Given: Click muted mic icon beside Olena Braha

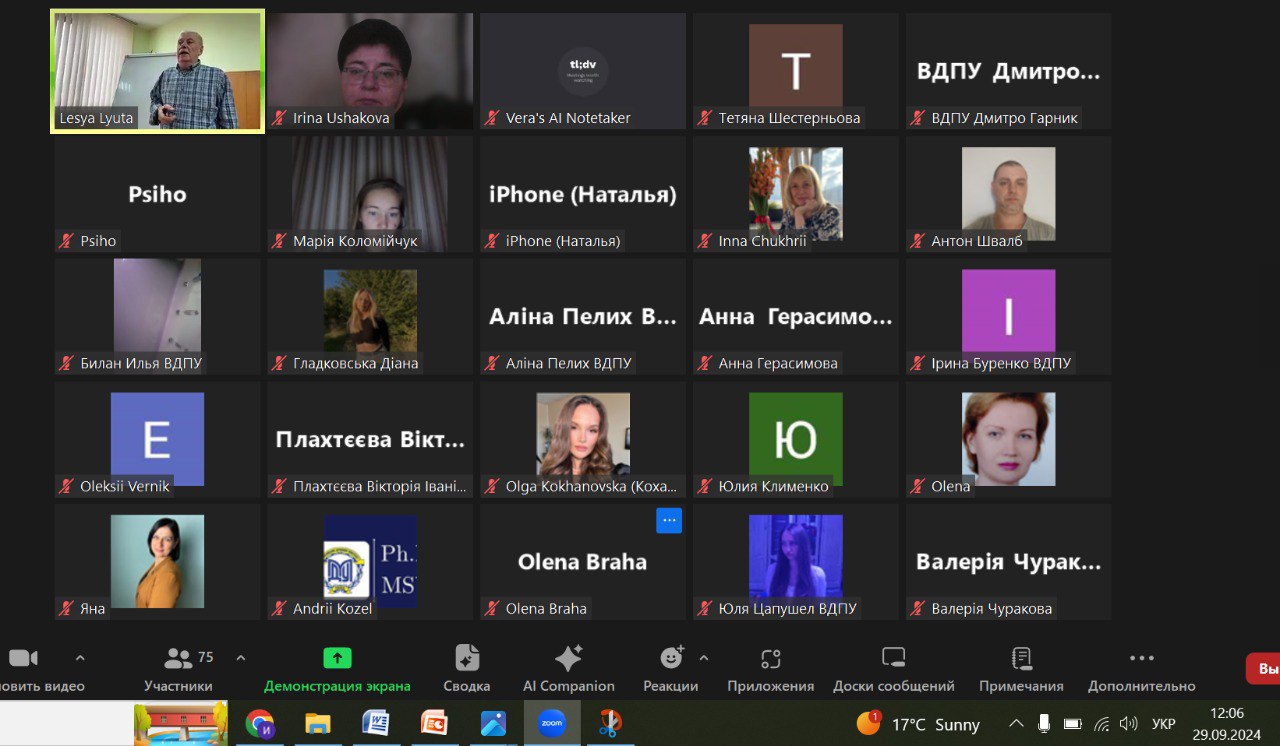Looking at the screenshot, I should (x=492, y=608).
